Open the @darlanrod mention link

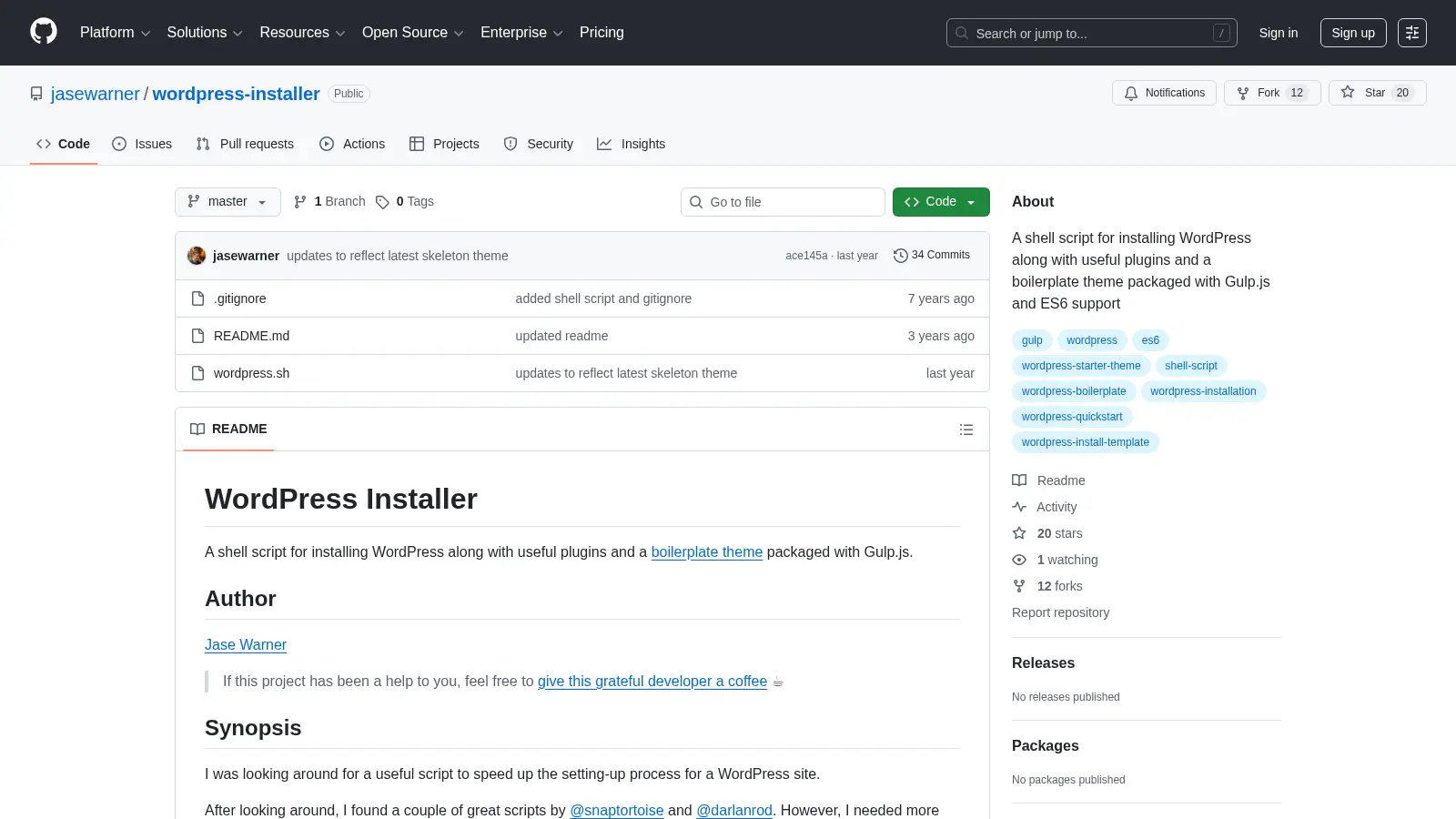coord(734,810)
